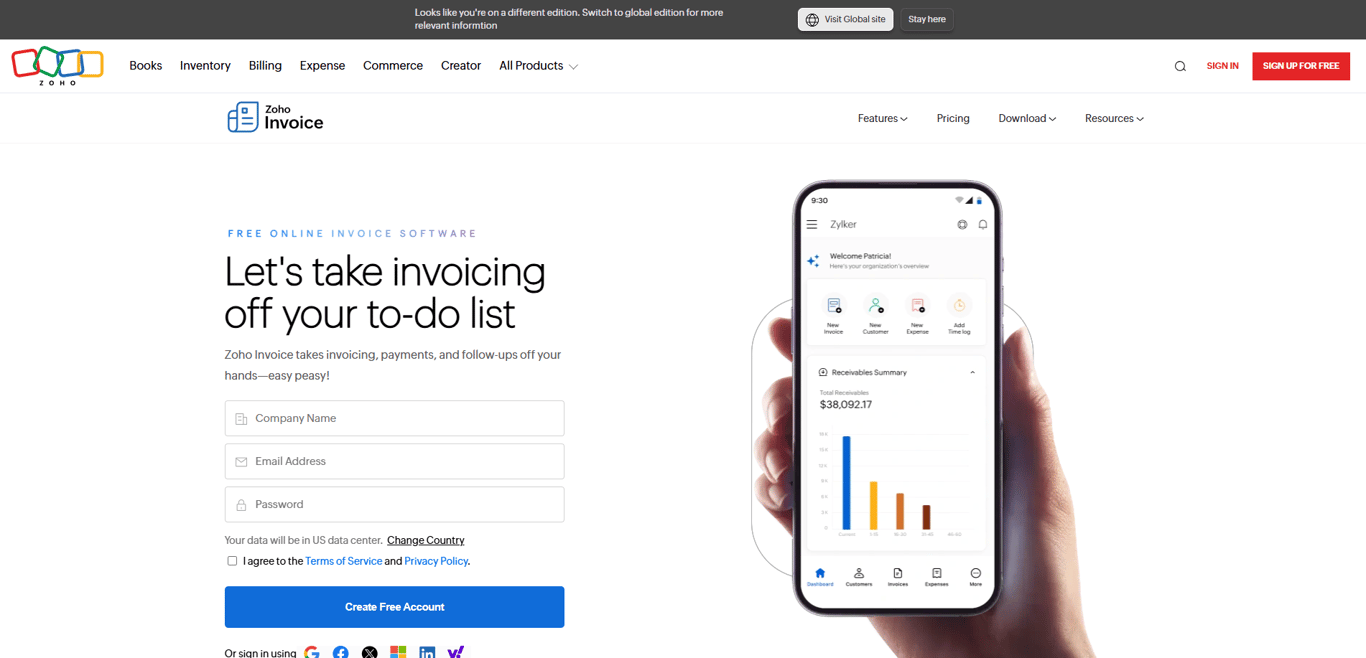This screenshot has width=1366, height=658.
Task: Open the Privacy Policy link
Action: [x=436, y=561]
